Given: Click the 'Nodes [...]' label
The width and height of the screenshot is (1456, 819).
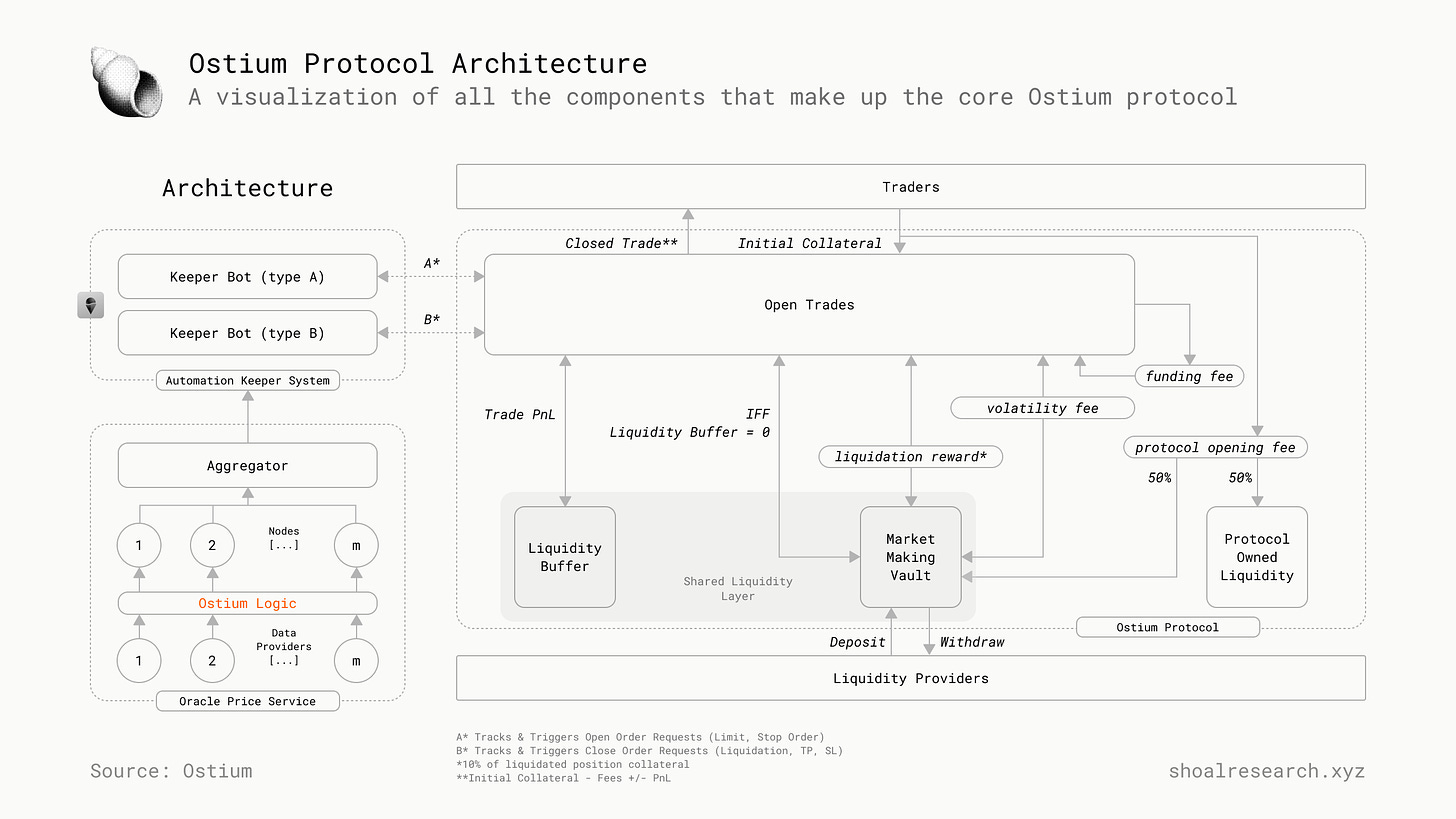Looking at the screenshot, I should point(284,538).
